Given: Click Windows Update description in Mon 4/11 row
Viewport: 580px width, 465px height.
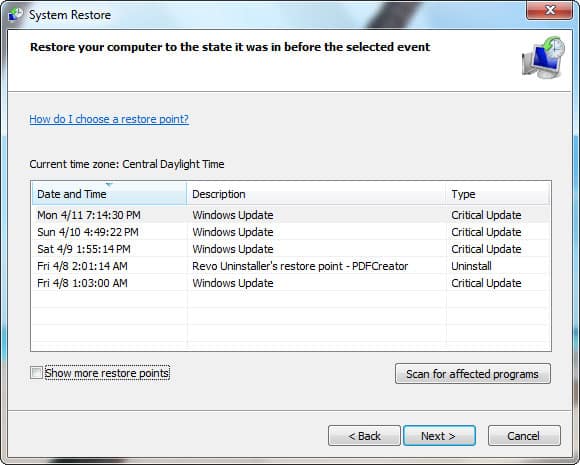Looking at the screenshot, I should click(233, 215).
